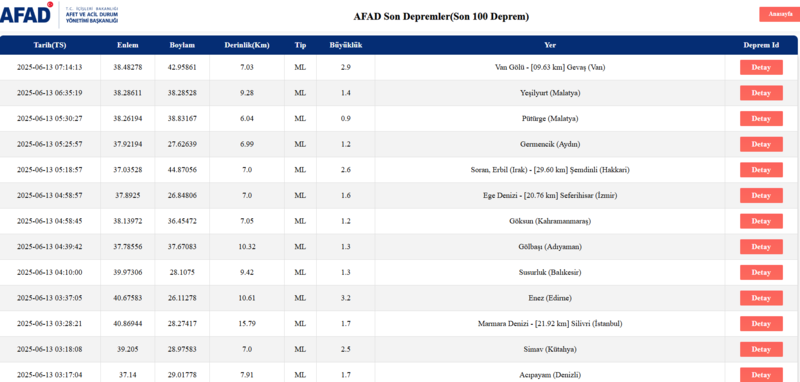Select timestamp 2025-06-13 06:35:19

[x=49, y=93]
